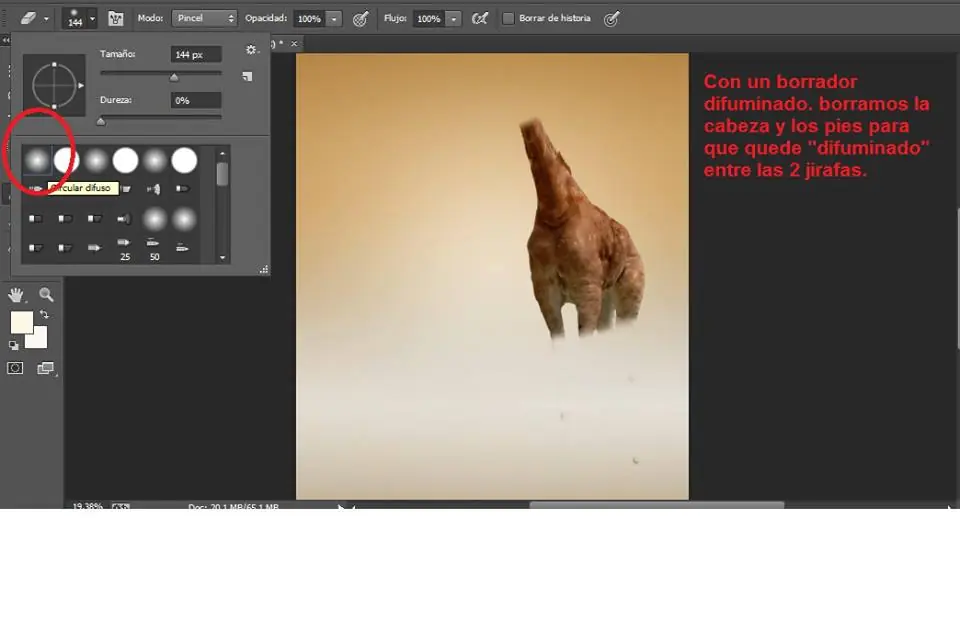
Task: Open the foreground color swatch
Action: (x=20, y=321)
